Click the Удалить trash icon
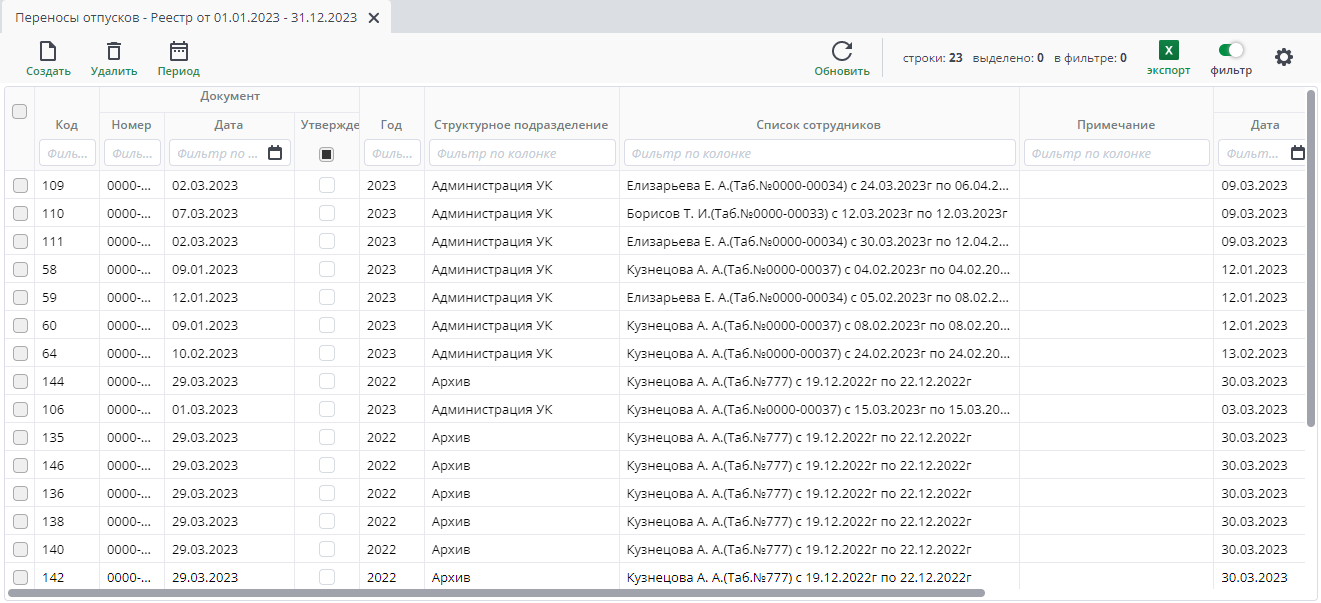 (114, 51)
